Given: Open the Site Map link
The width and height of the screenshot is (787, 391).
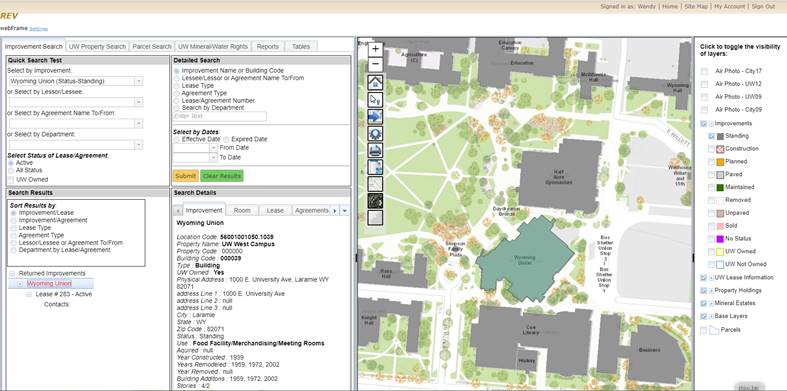Looking at the screenshot, I should (x=696, y=7).
